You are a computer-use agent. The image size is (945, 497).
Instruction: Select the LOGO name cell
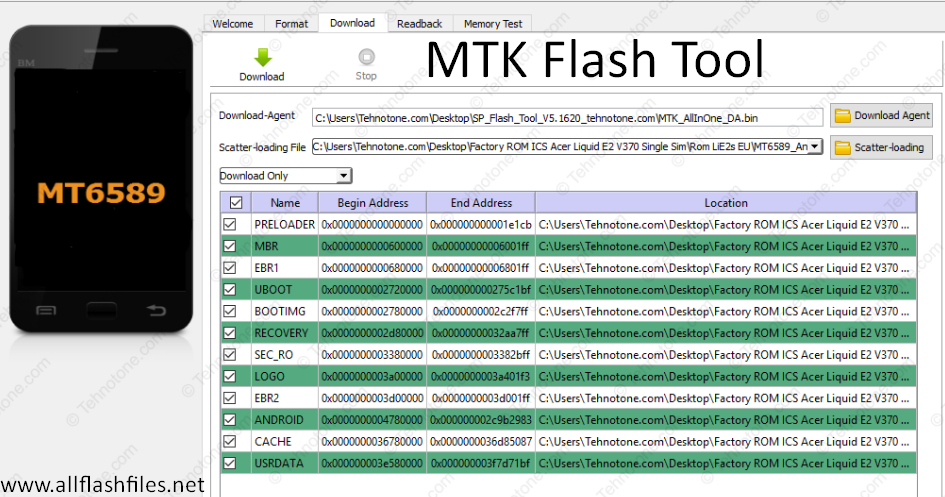point(284,377)
